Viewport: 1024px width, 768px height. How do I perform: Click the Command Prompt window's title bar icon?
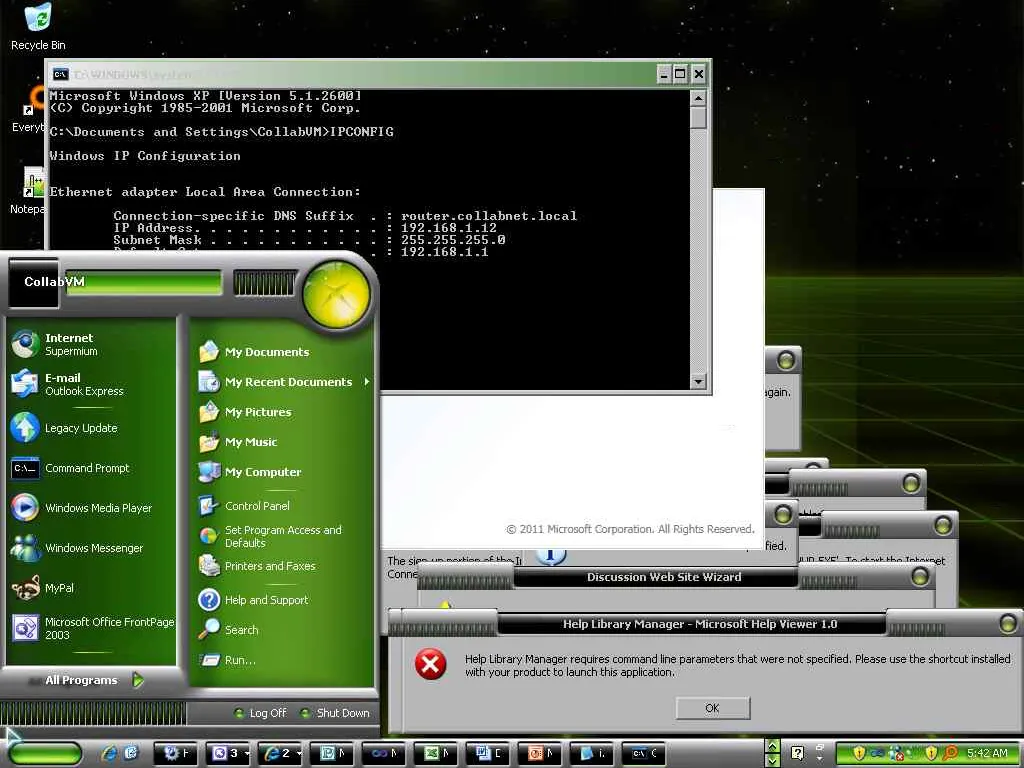click(60, 74)
